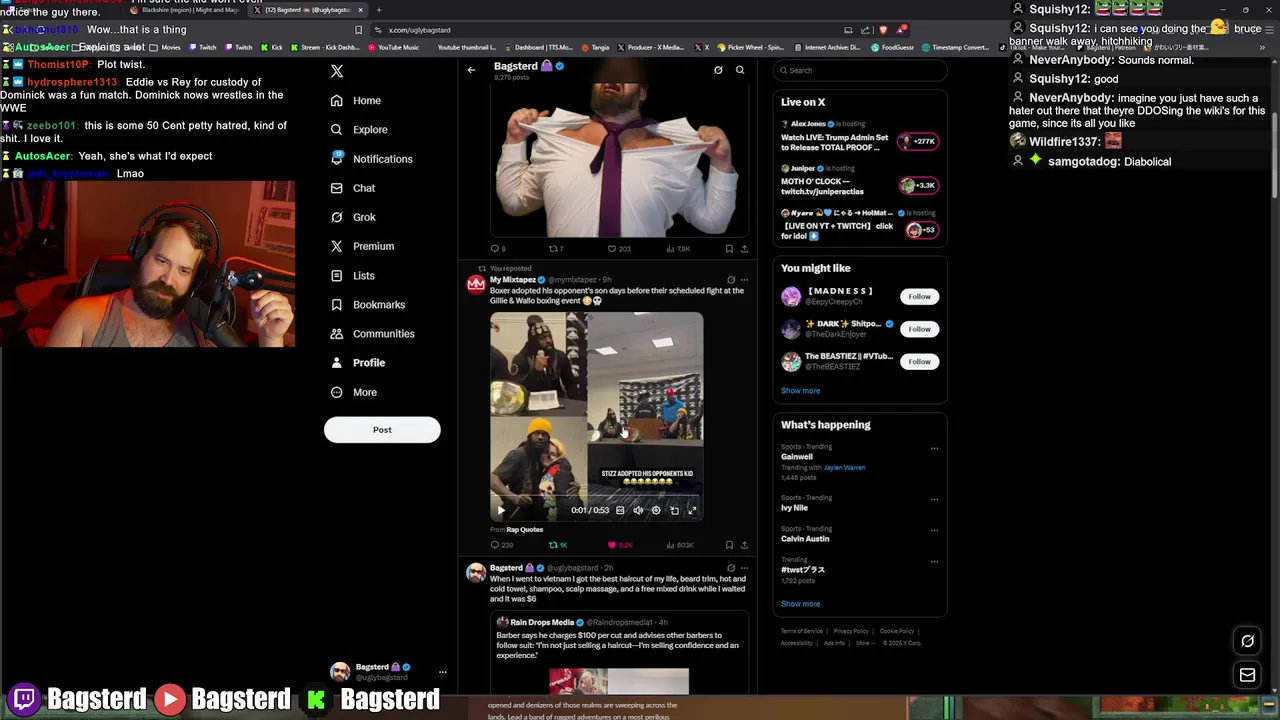
Task: Open a new browser tab
Action: (378, 10)
